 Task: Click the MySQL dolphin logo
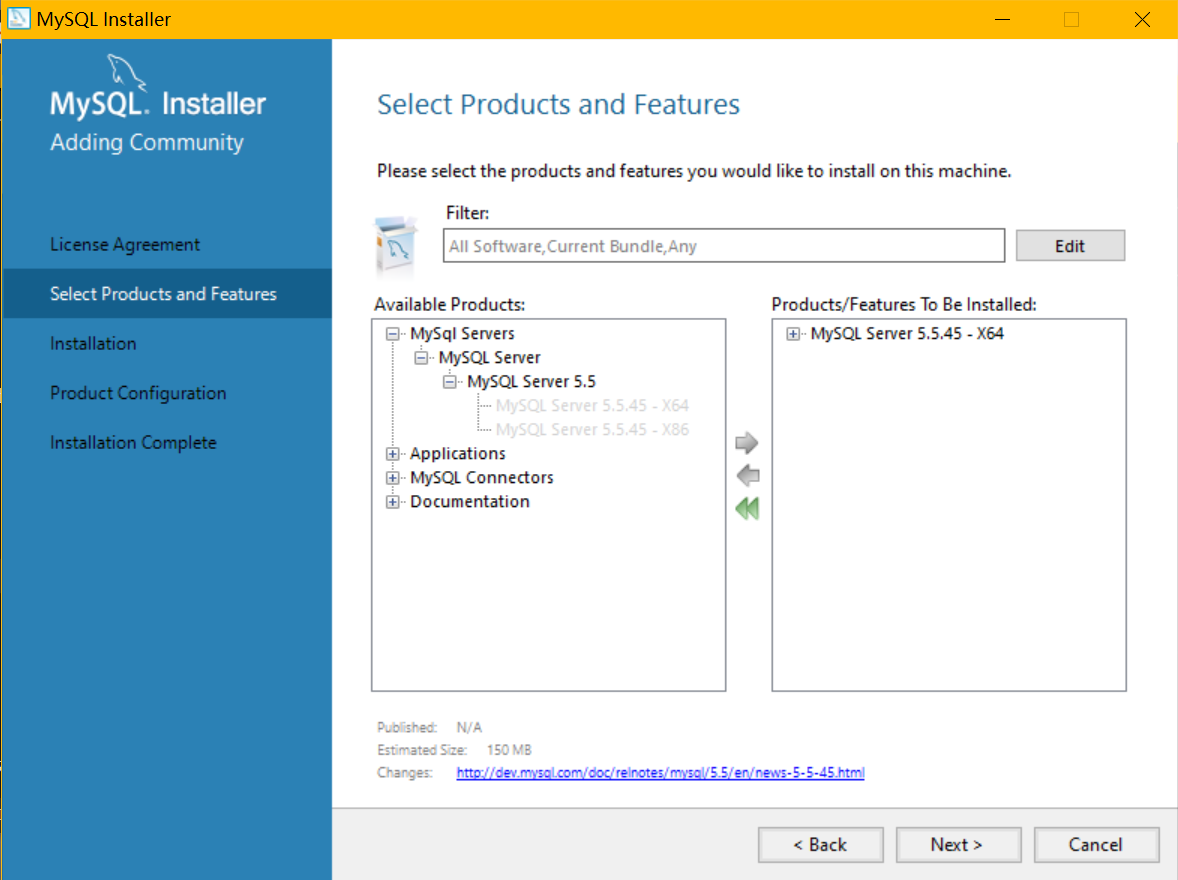[x=125, y=72]
